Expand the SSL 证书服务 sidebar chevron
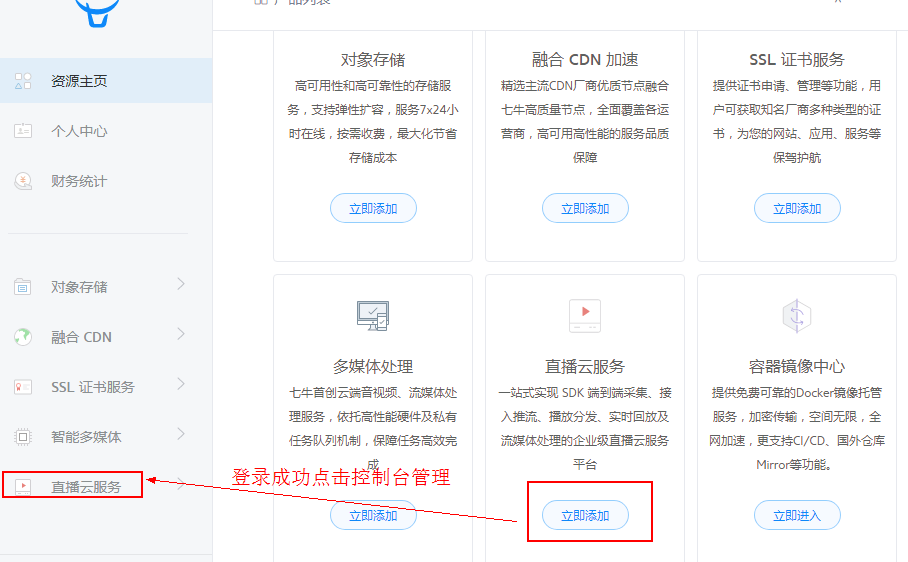 coord(181,385)
